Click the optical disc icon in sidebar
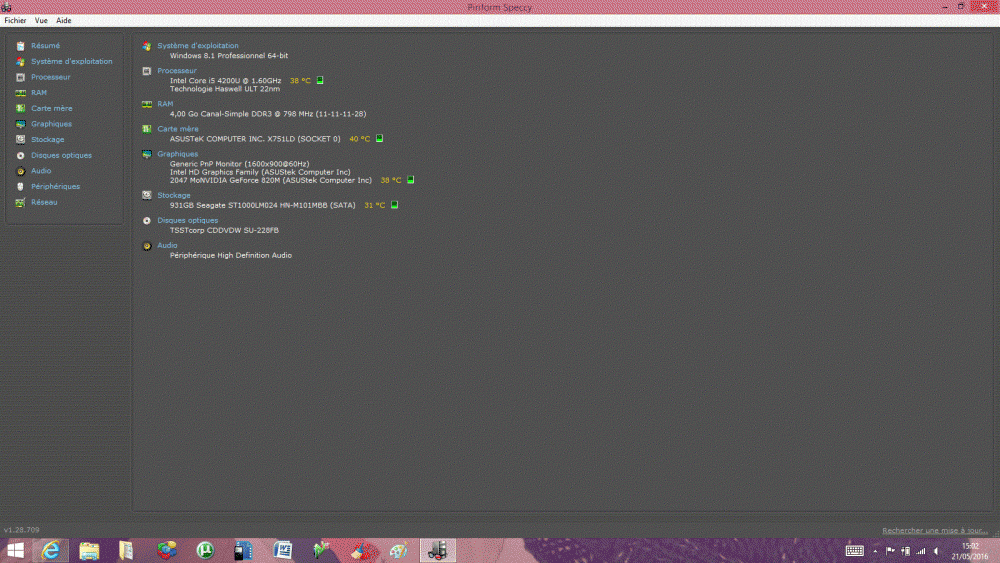This screenshot has width=1000, height=563. (x=20, y=156)
